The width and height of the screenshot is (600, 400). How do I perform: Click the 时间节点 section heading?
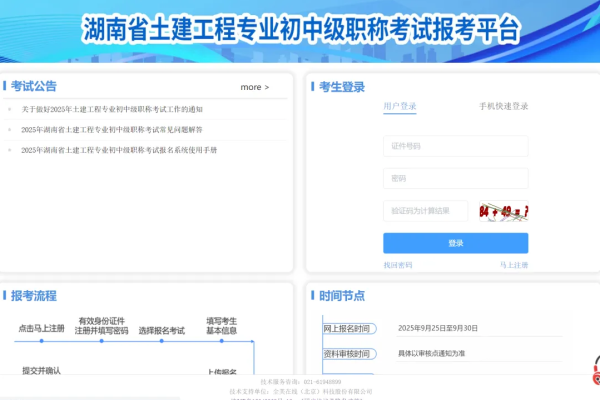pyautogui.click(x=342, y=296)
